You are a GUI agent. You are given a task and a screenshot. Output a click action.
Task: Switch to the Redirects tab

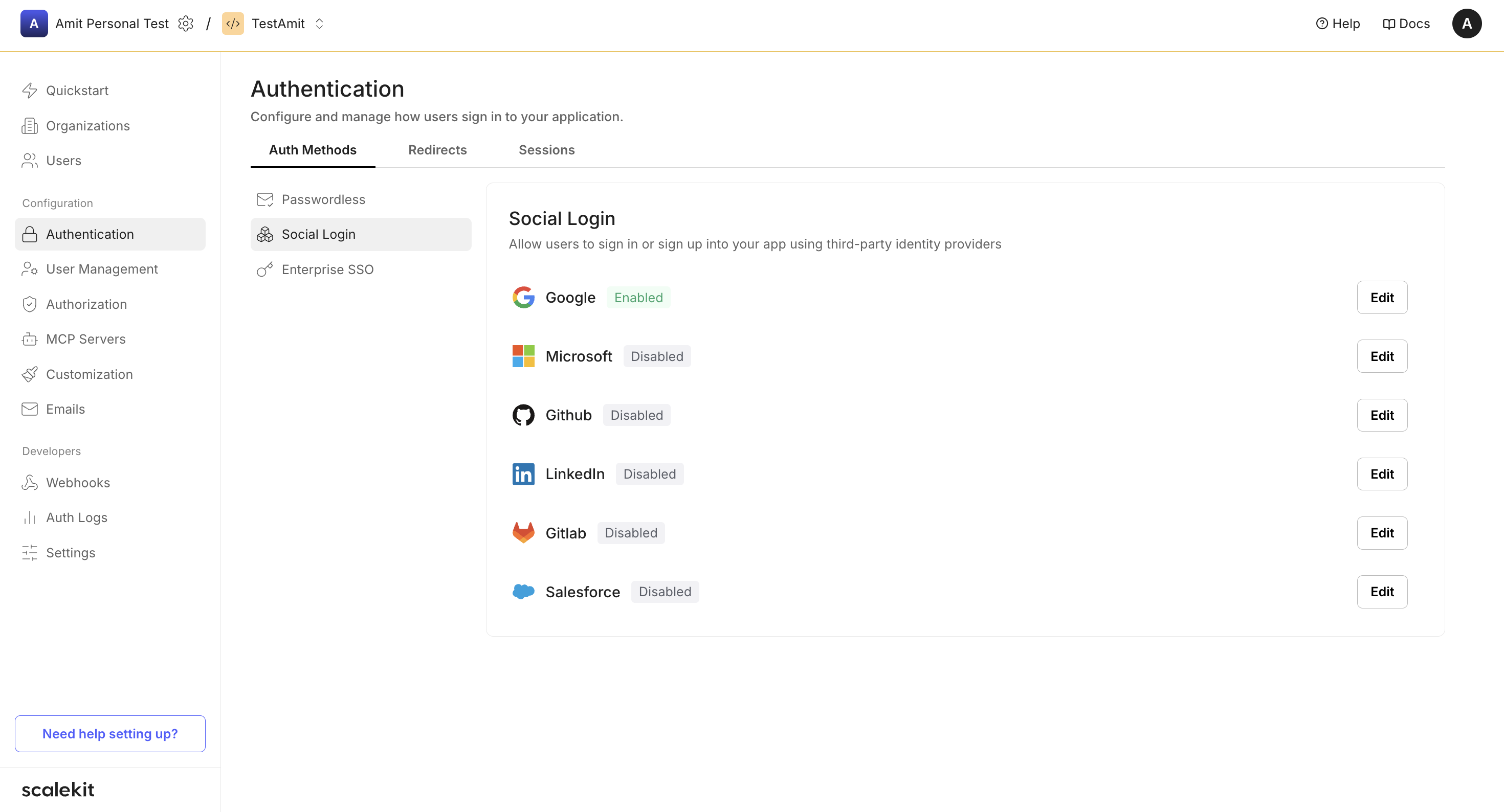point(437,150)
